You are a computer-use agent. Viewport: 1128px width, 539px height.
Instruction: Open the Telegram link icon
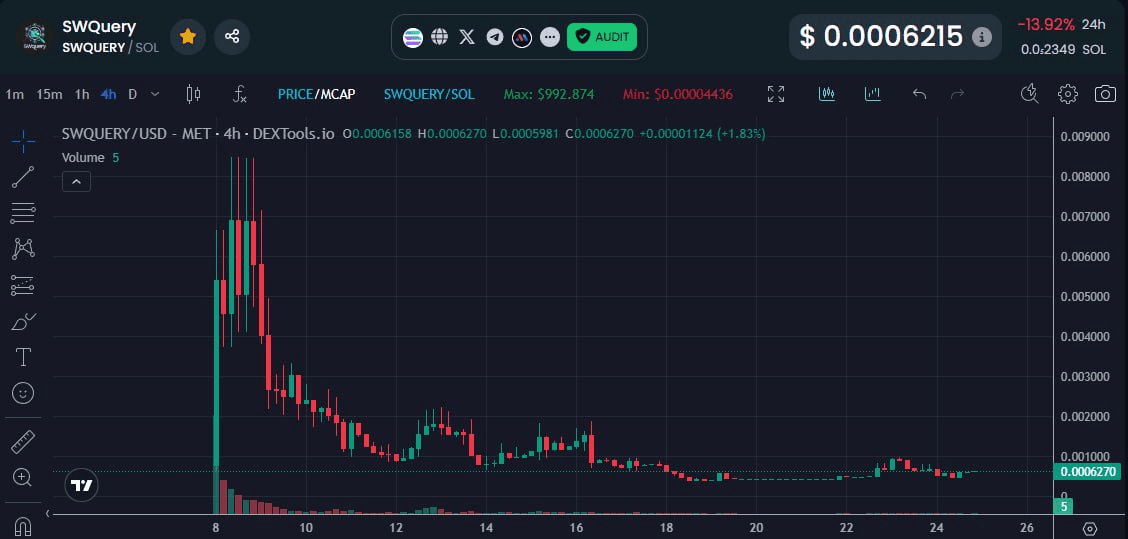494,37
